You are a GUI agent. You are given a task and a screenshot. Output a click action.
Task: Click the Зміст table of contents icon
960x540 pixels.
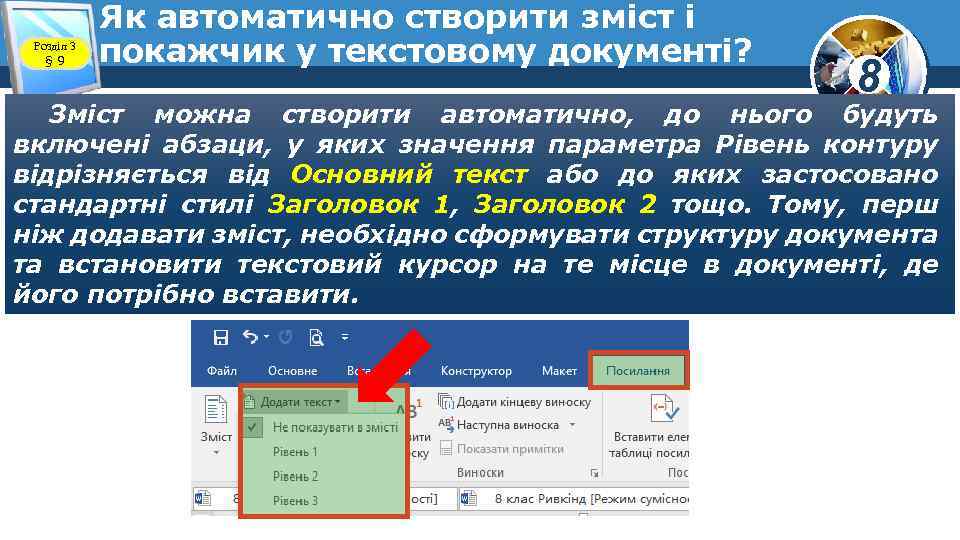tap(216, 410)
